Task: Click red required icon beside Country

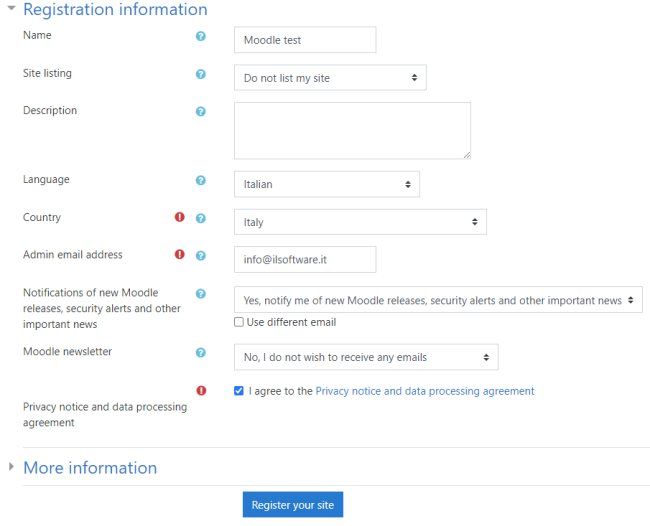Action: 180,217
